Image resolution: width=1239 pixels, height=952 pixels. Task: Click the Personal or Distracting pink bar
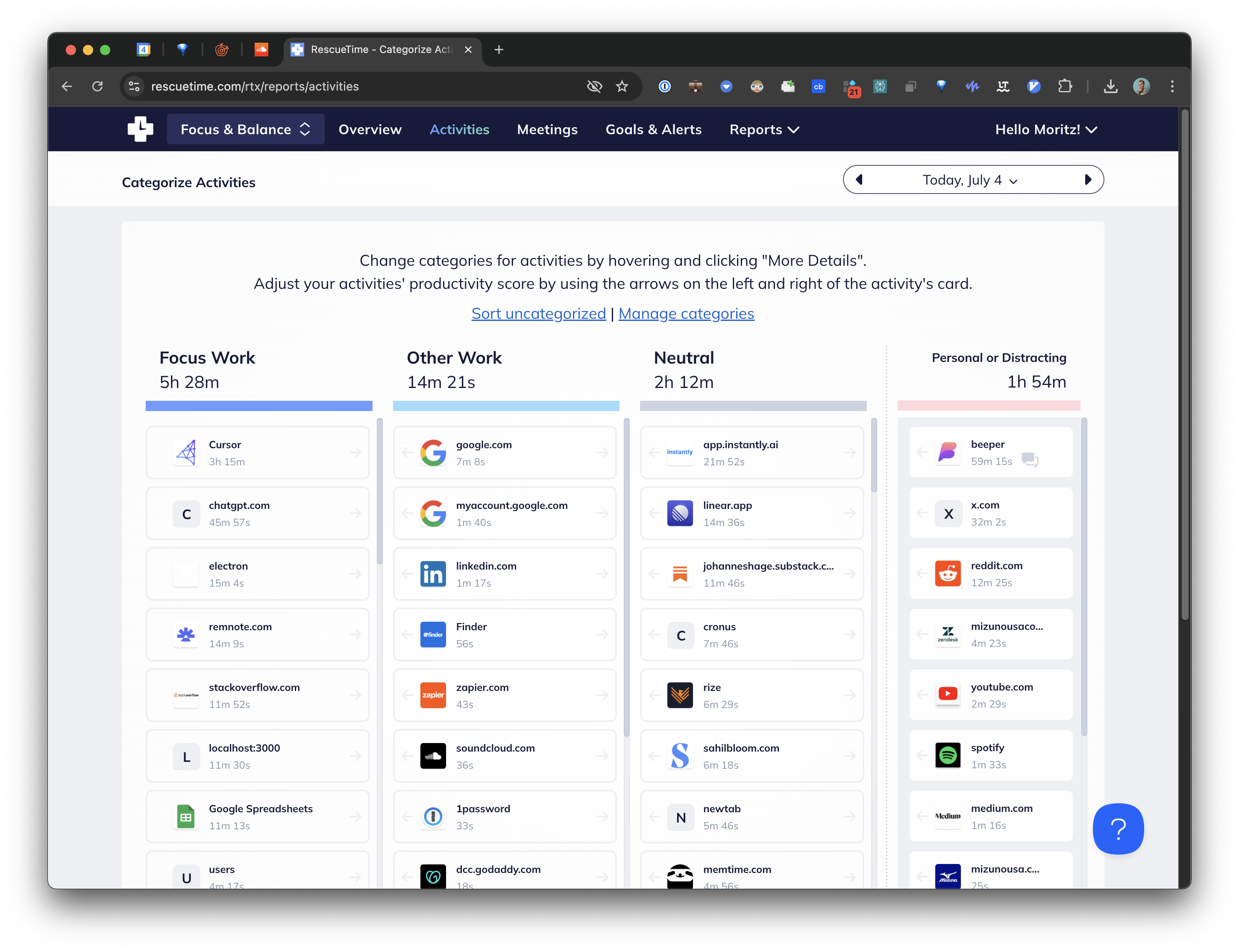[989, 406]
